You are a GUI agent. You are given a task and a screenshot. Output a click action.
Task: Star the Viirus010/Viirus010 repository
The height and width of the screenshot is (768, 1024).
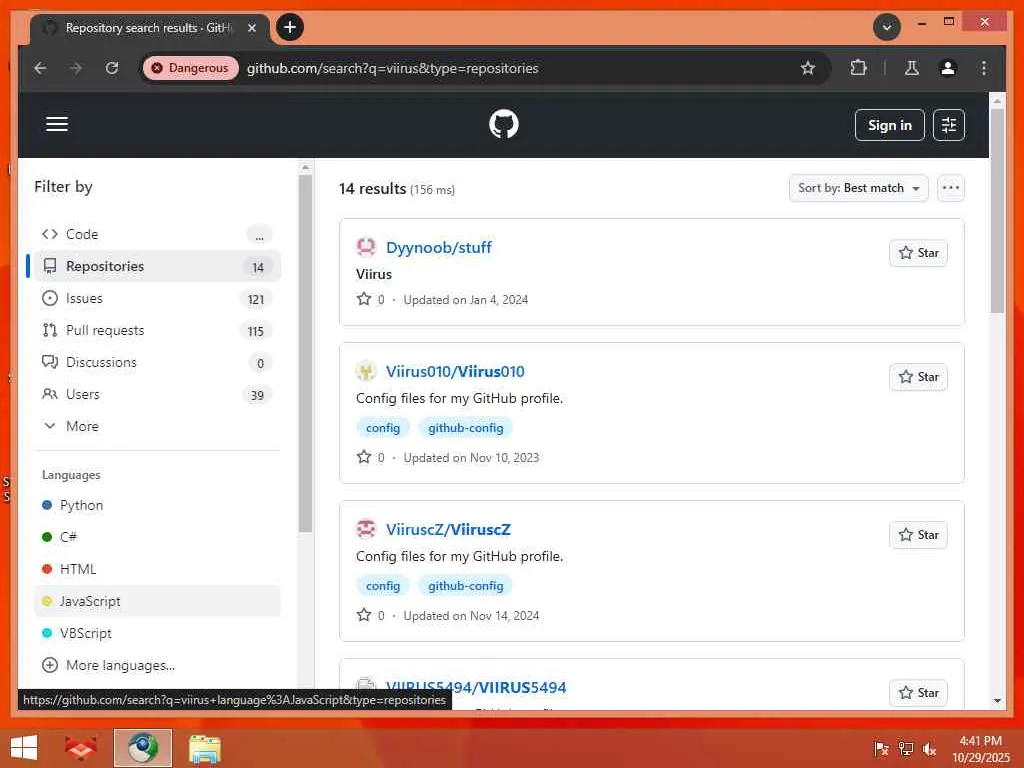918,377
